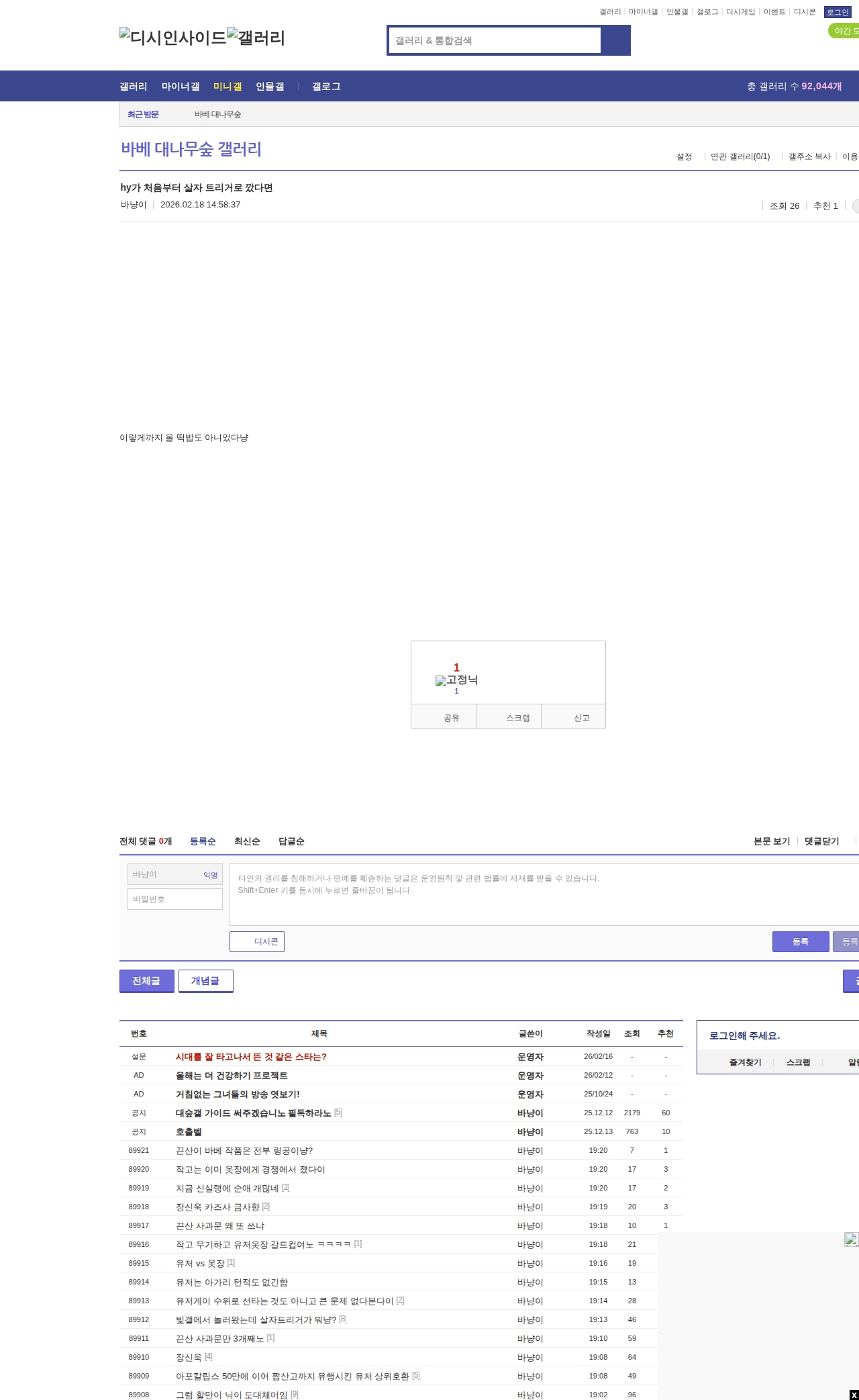Open 이벤트 in the top utility links
859x1400 pixels.
coord(774,12)
